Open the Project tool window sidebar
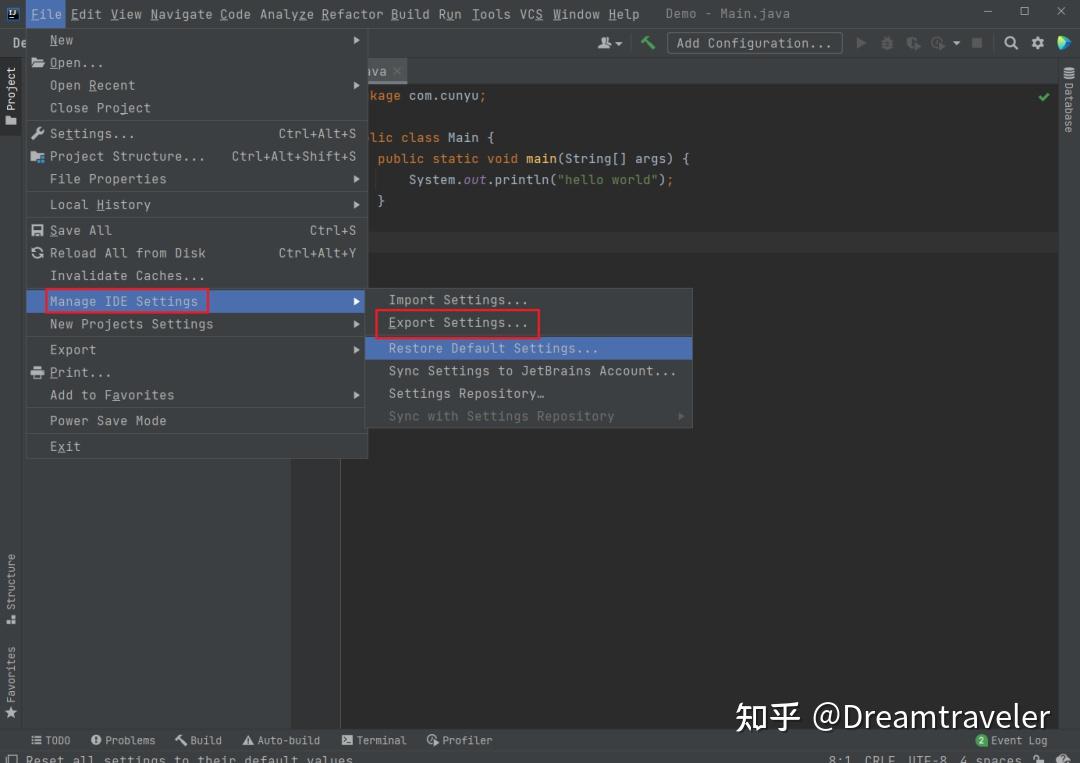The width and height of the screenshot is (1080, 763). (x=10, y=95)
